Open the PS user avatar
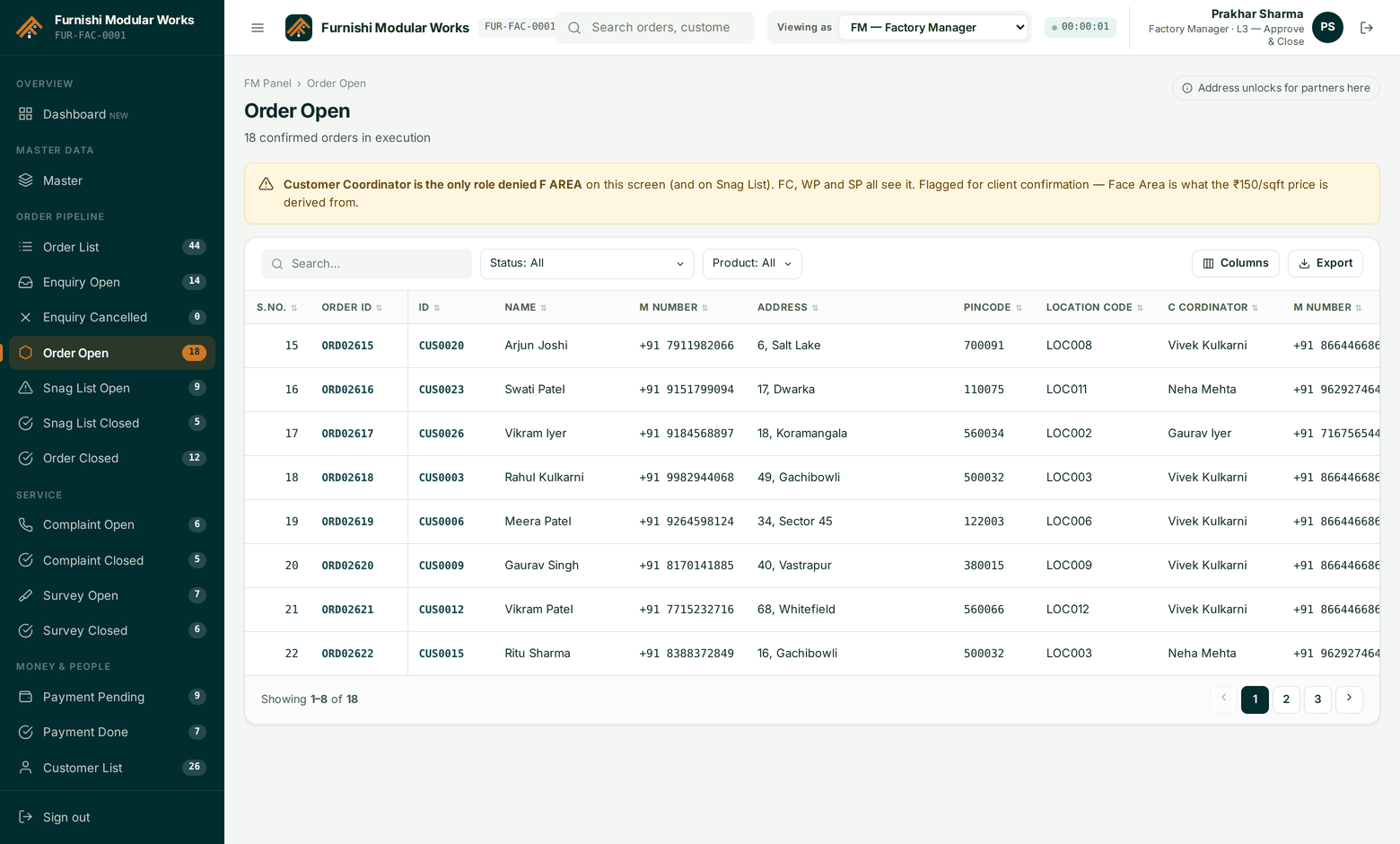The width and height of the screenshot is (1400, 844). click(x=1327, y=28)
